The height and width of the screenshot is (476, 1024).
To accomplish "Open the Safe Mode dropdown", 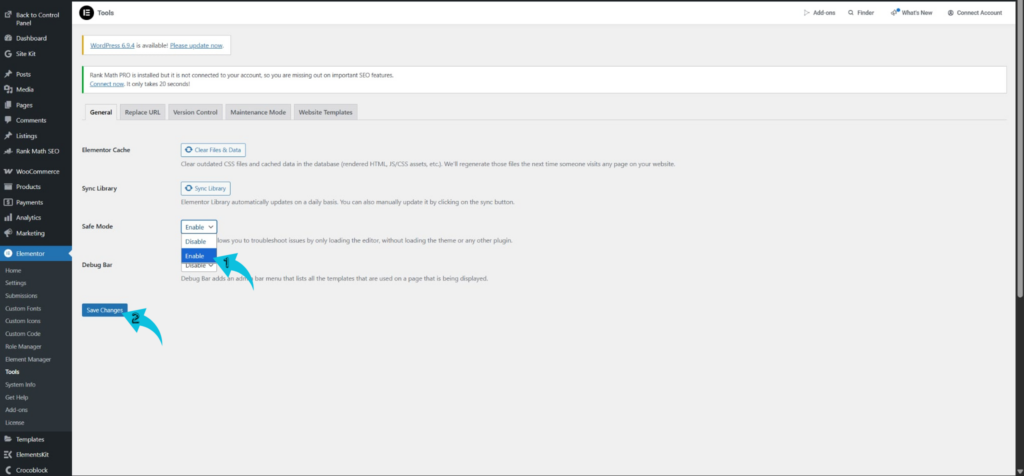I will pyautogui.click(x=199, y=227).
